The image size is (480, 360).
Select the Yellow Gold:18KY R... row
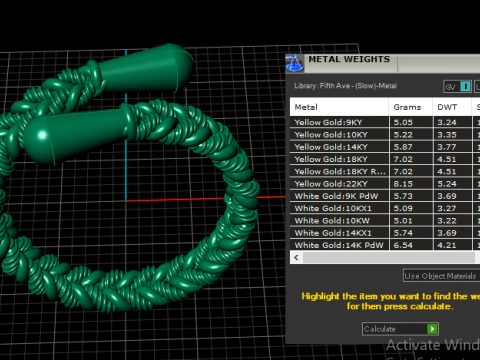point(385,172)
